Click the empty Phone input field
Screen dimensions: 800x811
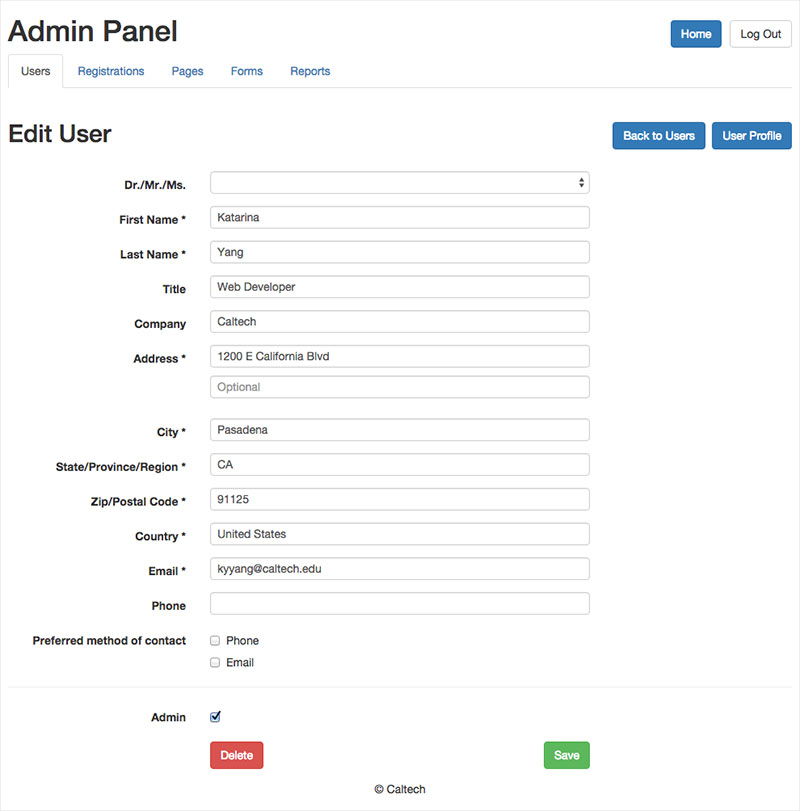click(x=399, y=604)
